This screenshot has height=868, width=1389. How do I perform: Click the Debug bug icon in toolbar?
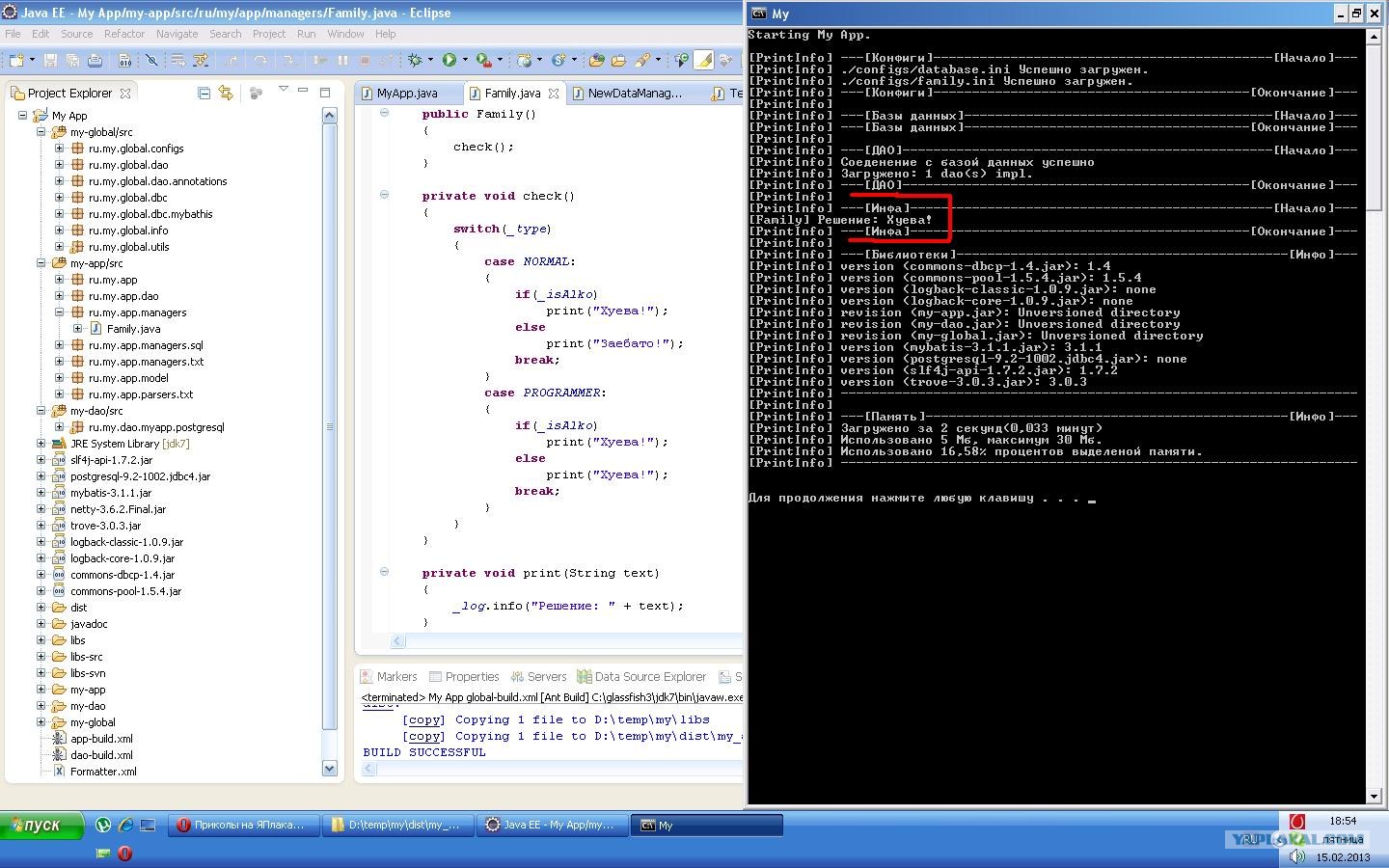[415, 60]
